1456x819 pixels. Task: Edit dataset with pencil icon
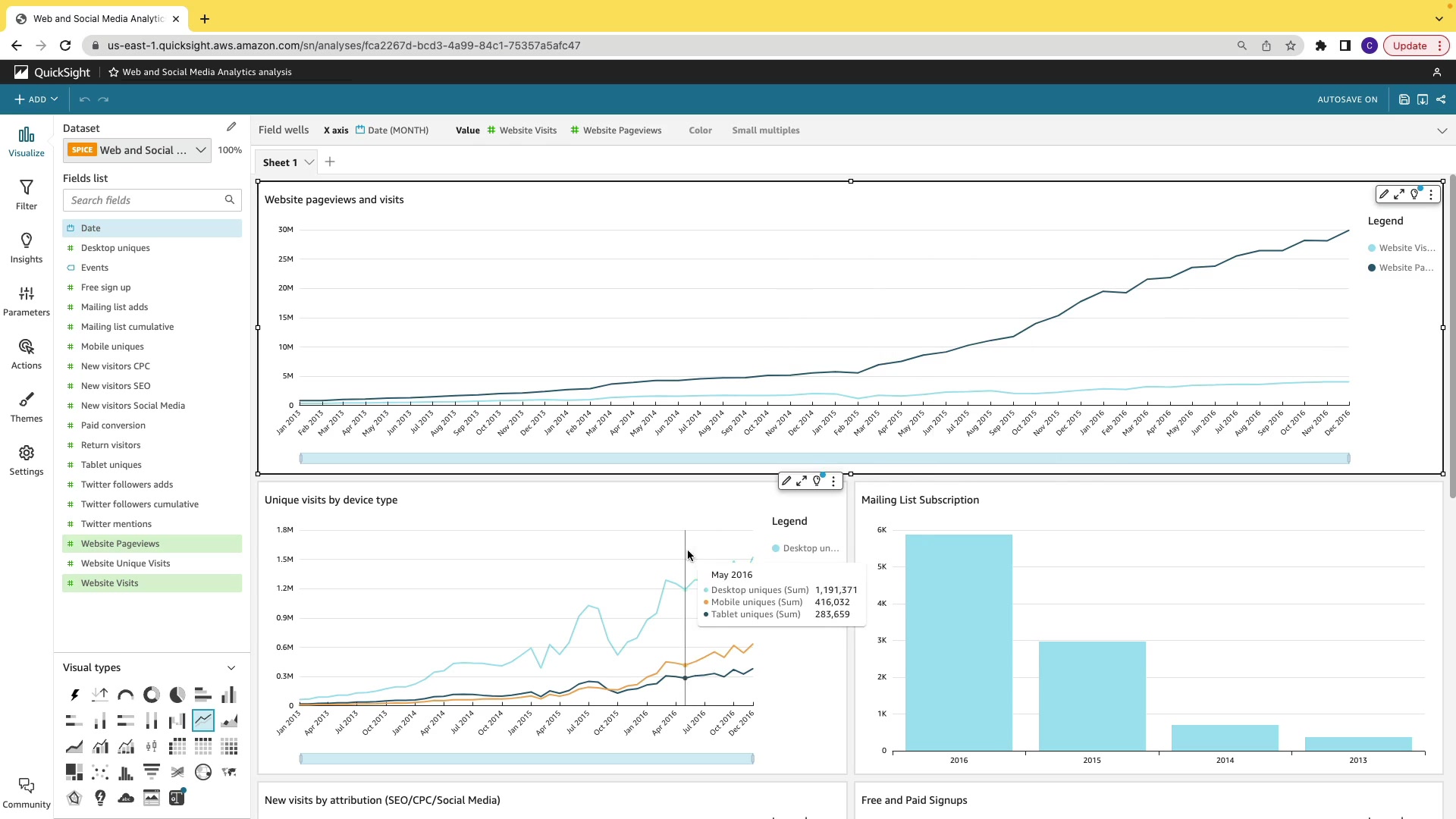click(231, 127)
